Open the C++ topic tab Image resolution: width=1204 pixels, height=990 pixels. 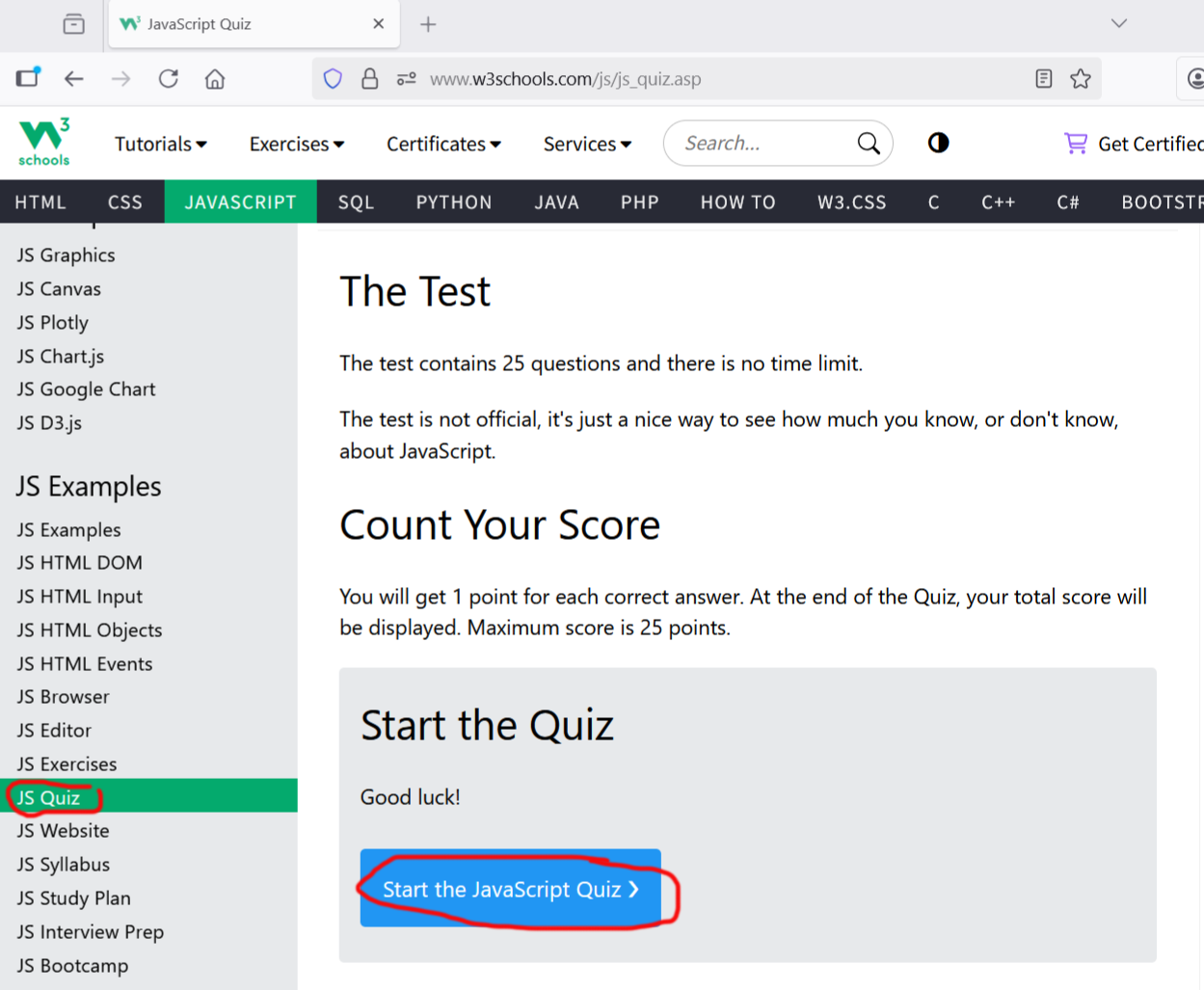pos(999,201)
